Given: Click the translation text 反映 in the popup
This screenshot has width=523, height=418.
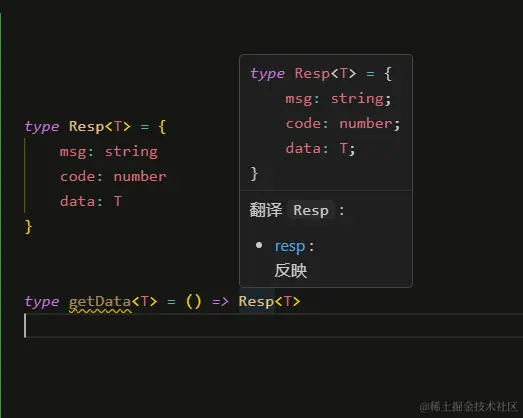Looking at the screenshot, I should (x=291, y=271).
